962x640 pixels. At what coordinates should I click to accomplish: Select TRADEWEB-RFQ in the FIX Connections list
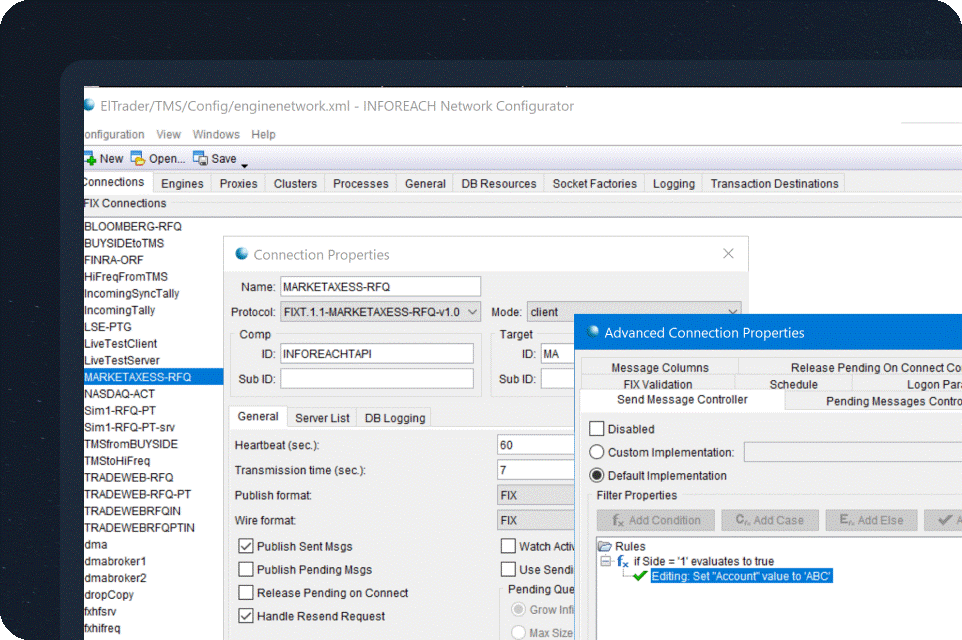[x=129, y=477]
